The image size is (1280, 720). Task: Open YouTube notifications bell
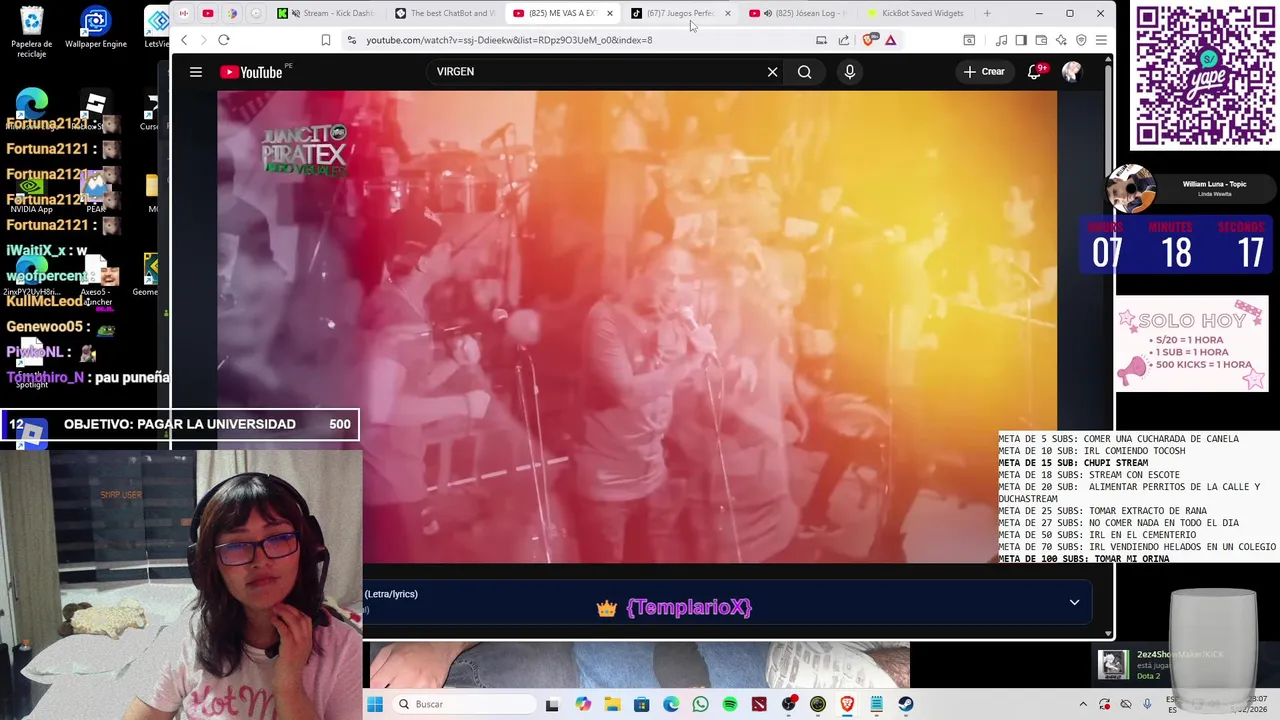(x=1035, y=72)
